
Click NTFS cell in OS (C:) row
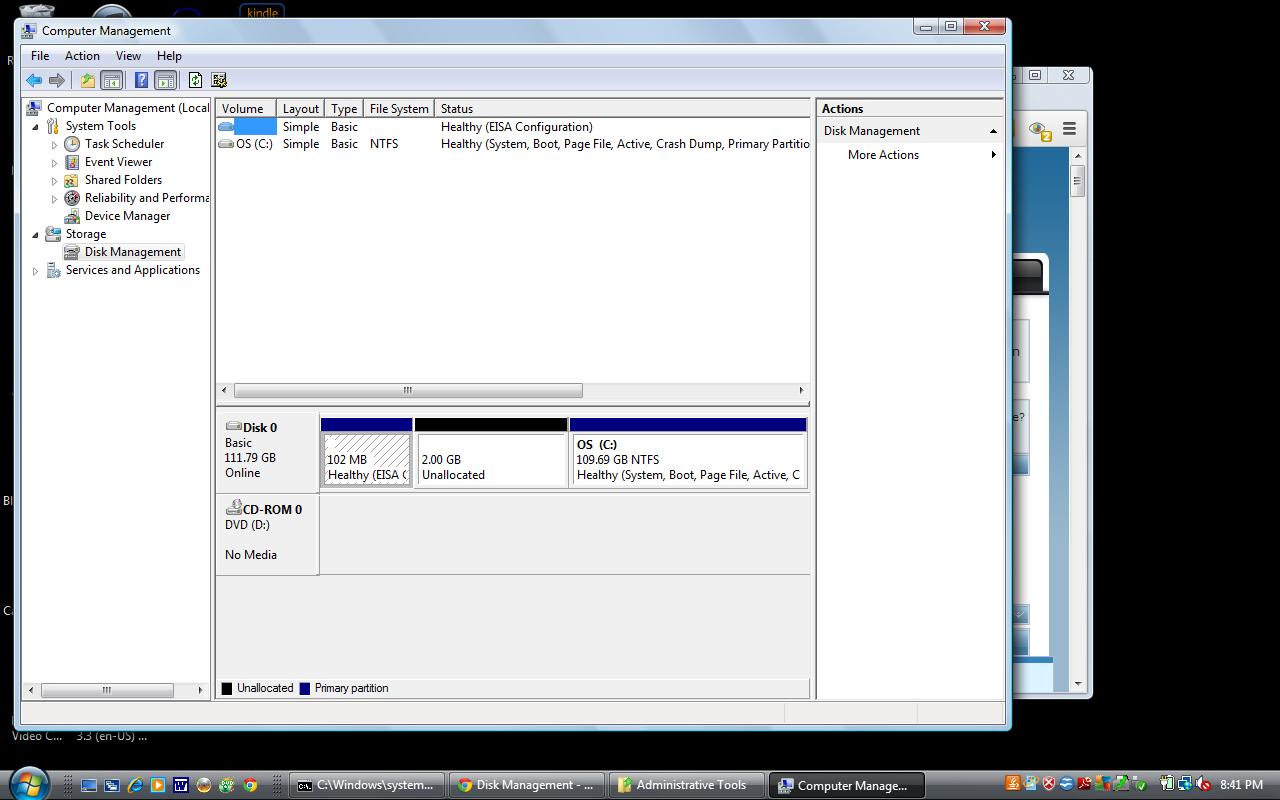(384, 144)
